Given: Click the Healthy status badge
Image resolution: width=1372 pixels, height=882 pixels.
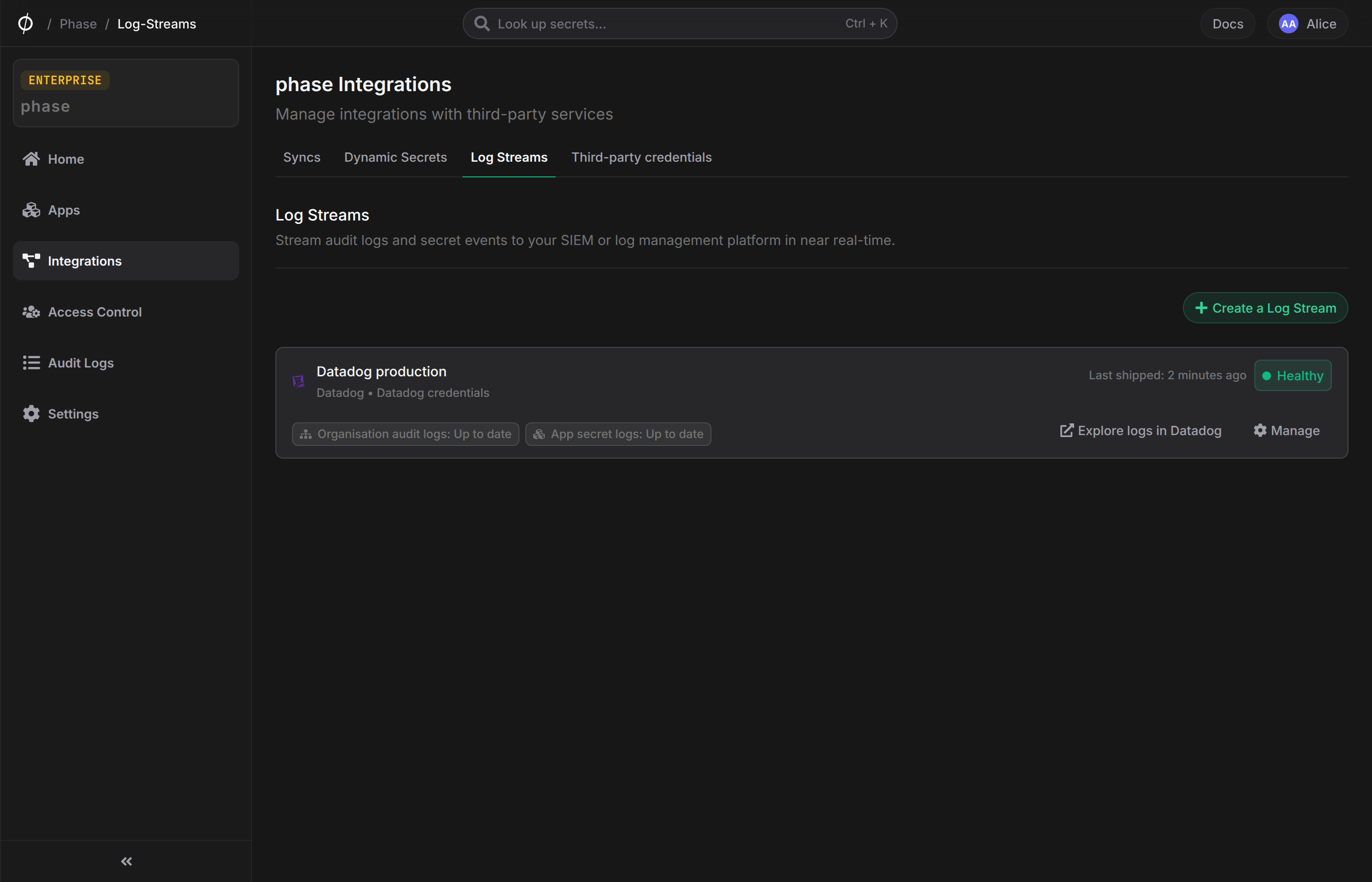Looking at the screenshot, I should click(x=1293, y=375).
